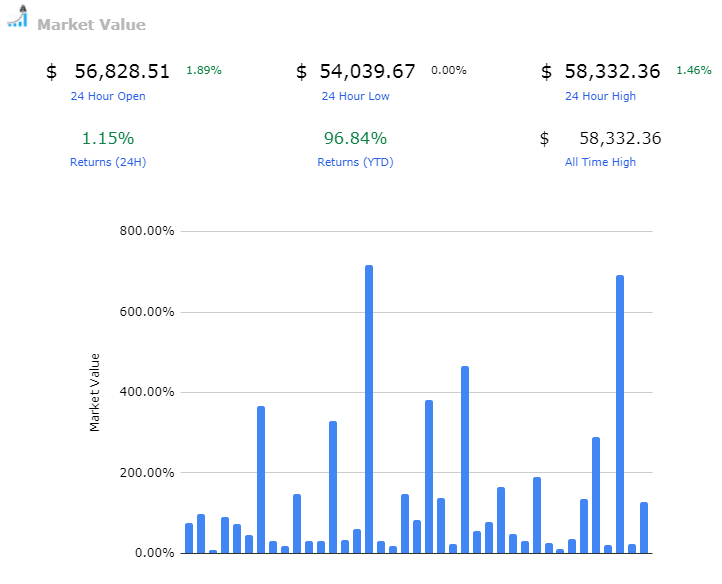This screenshot has height=584, width=722.
Task: Click the 400.00% axis label
Action: pyautogui.click(x=147, y=392)
